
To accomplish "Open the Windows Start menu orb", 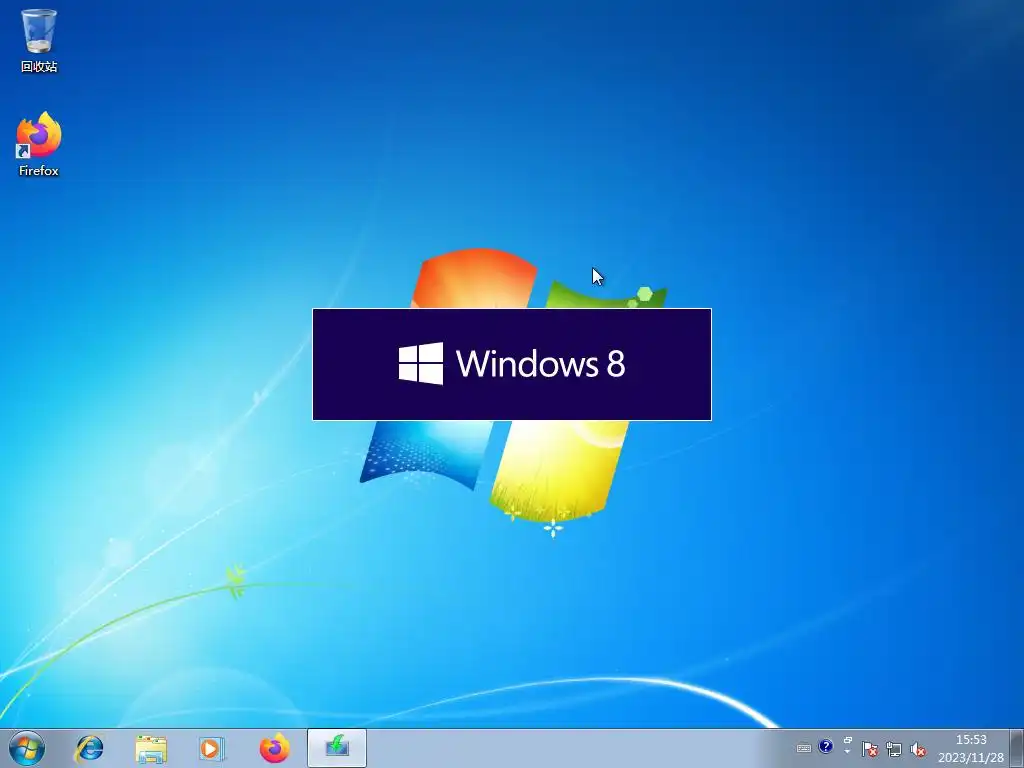I will click(27, 748).
